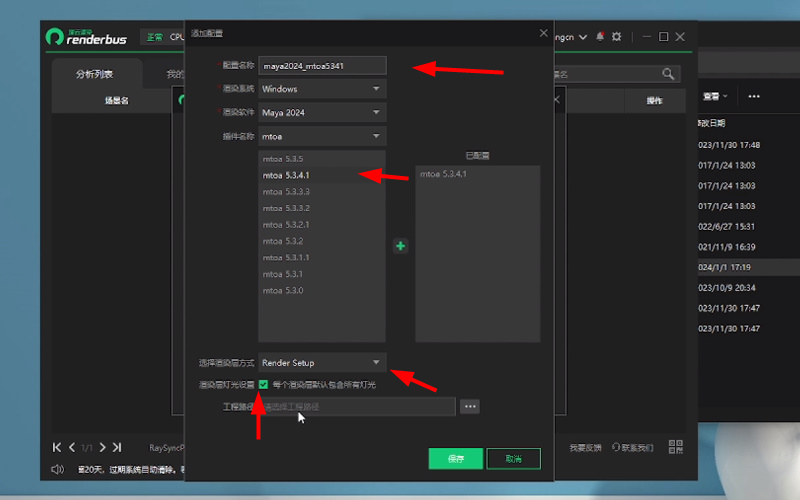The height and width of the screenshot is (500, 800).
Task: Open the notification bell icon
Action: tap(600, 37)
